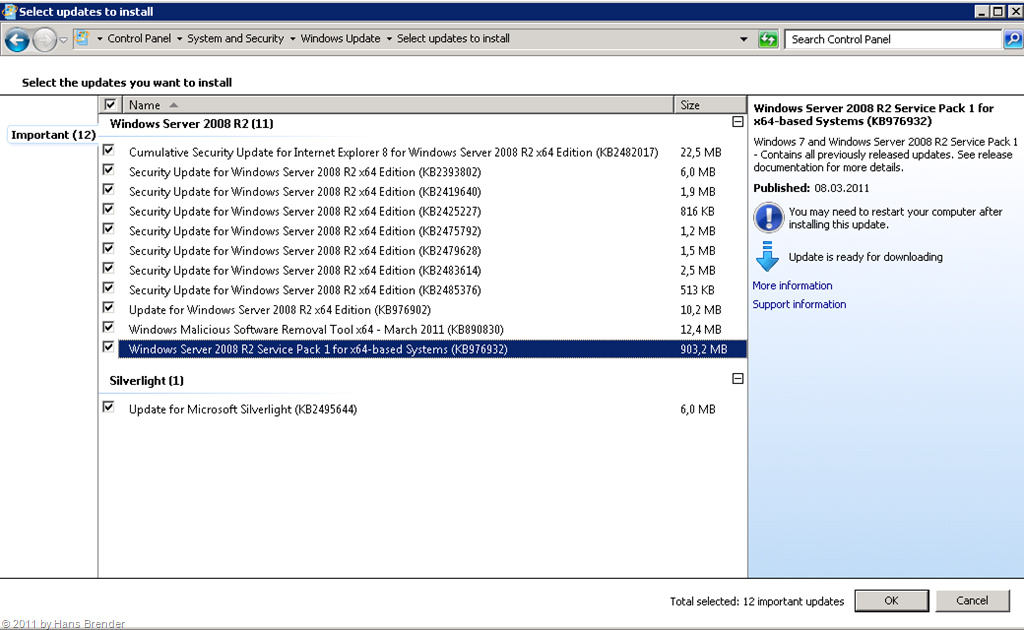Close the Select updates window
Image resolution: width=1024 pixels, height=630 pixels.
(x=1015, y=11)
